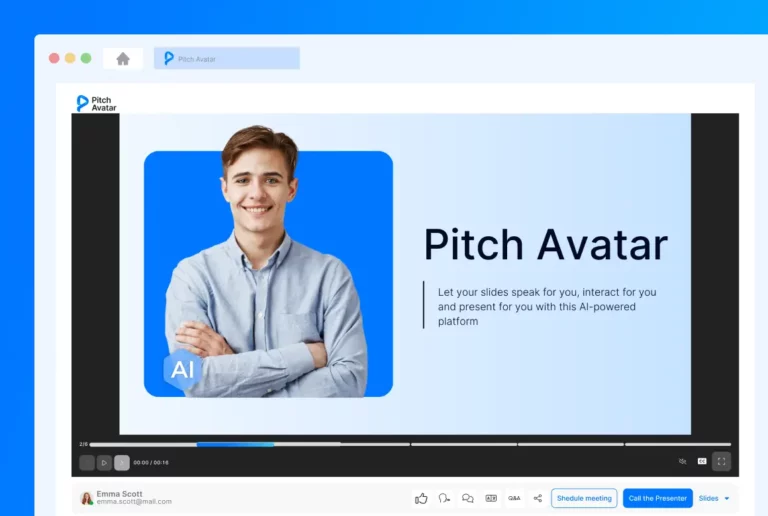Click Emma Scott's profile avatar
The height and width of the screenshot is (516, 768).
coord(87,498)
